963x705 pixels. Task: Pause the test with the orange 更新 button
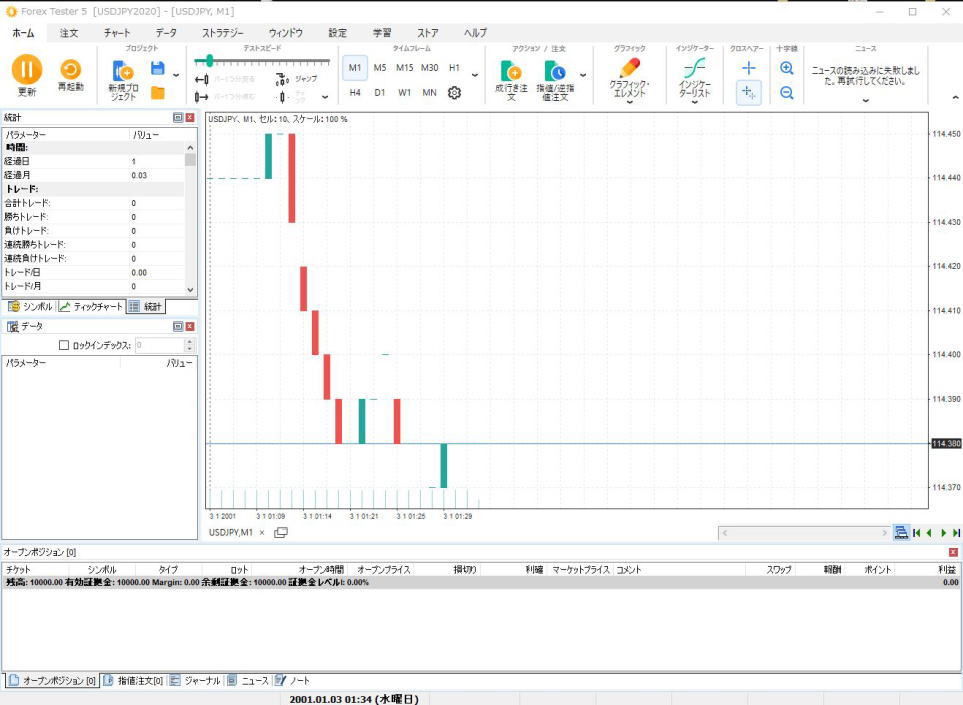[x=27, y=70]
